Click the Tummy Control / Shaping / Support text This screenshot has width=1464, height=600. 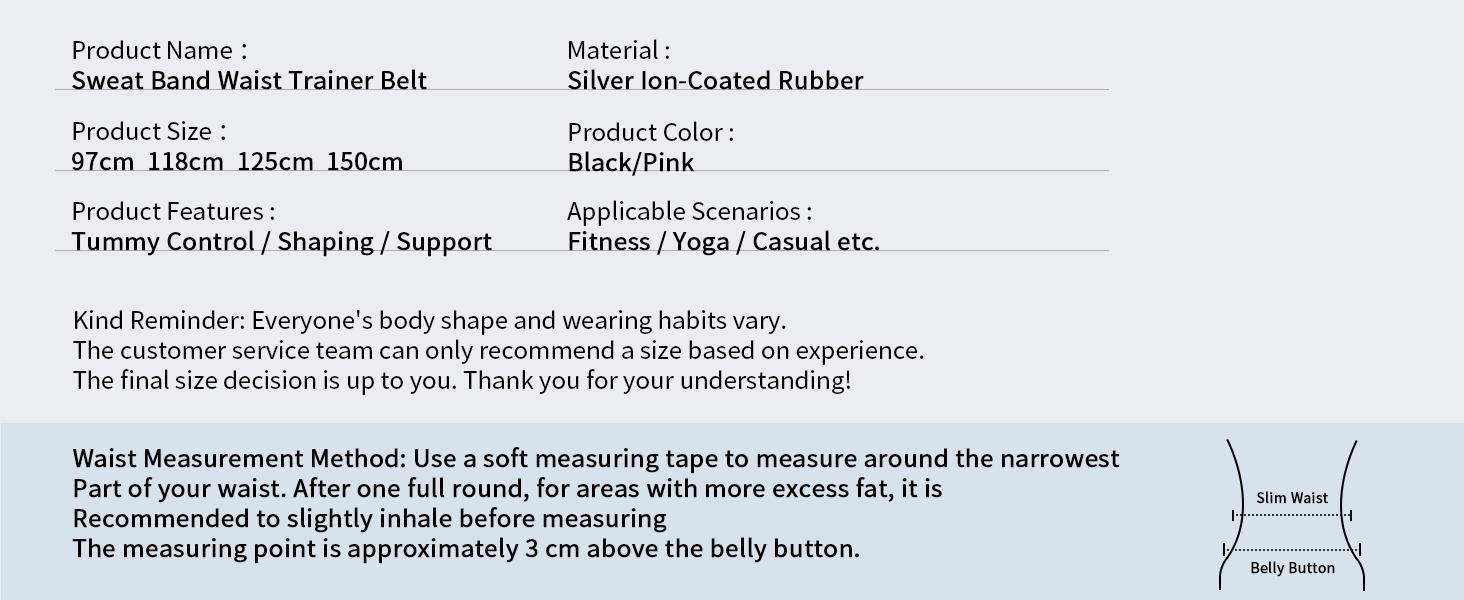click(281, 242)
